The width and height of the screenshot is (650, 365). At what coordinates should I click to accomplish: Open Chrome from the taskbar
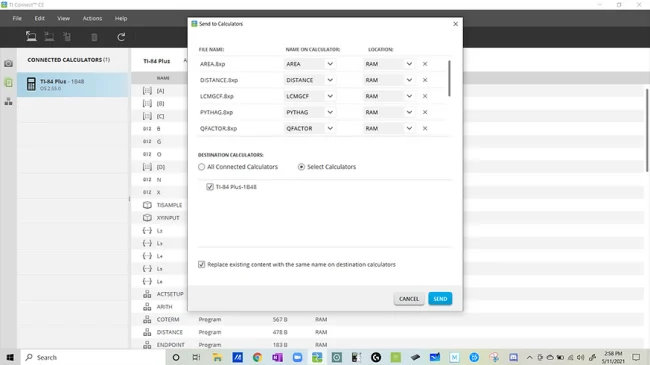click(x=257, y=357)
